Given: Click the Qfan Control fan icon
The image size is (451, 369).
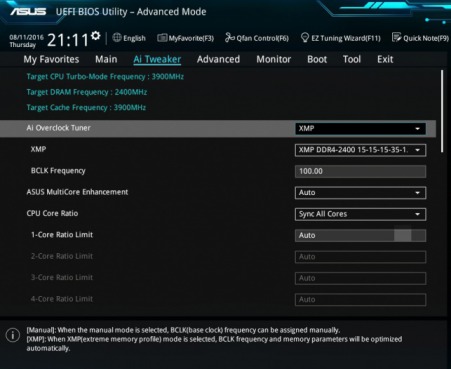Looking at the screenshot, I should [229, 38].
